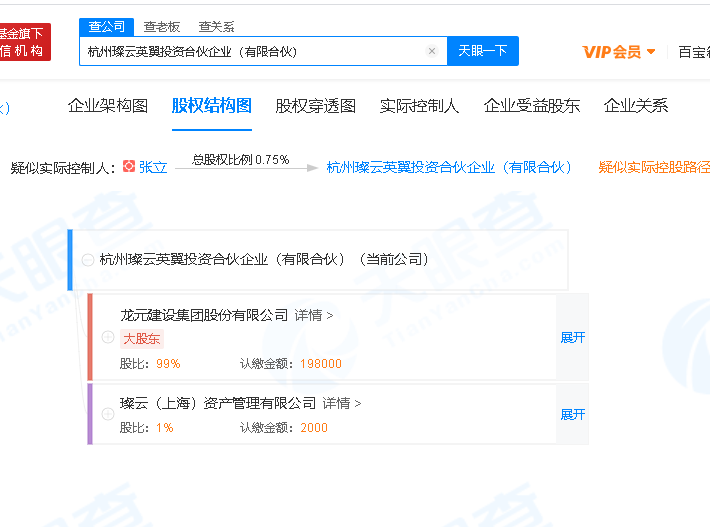Open the 实际控制人 tab
The width and height of the screenshot is (710, 527).
click(x=419, y=105)
